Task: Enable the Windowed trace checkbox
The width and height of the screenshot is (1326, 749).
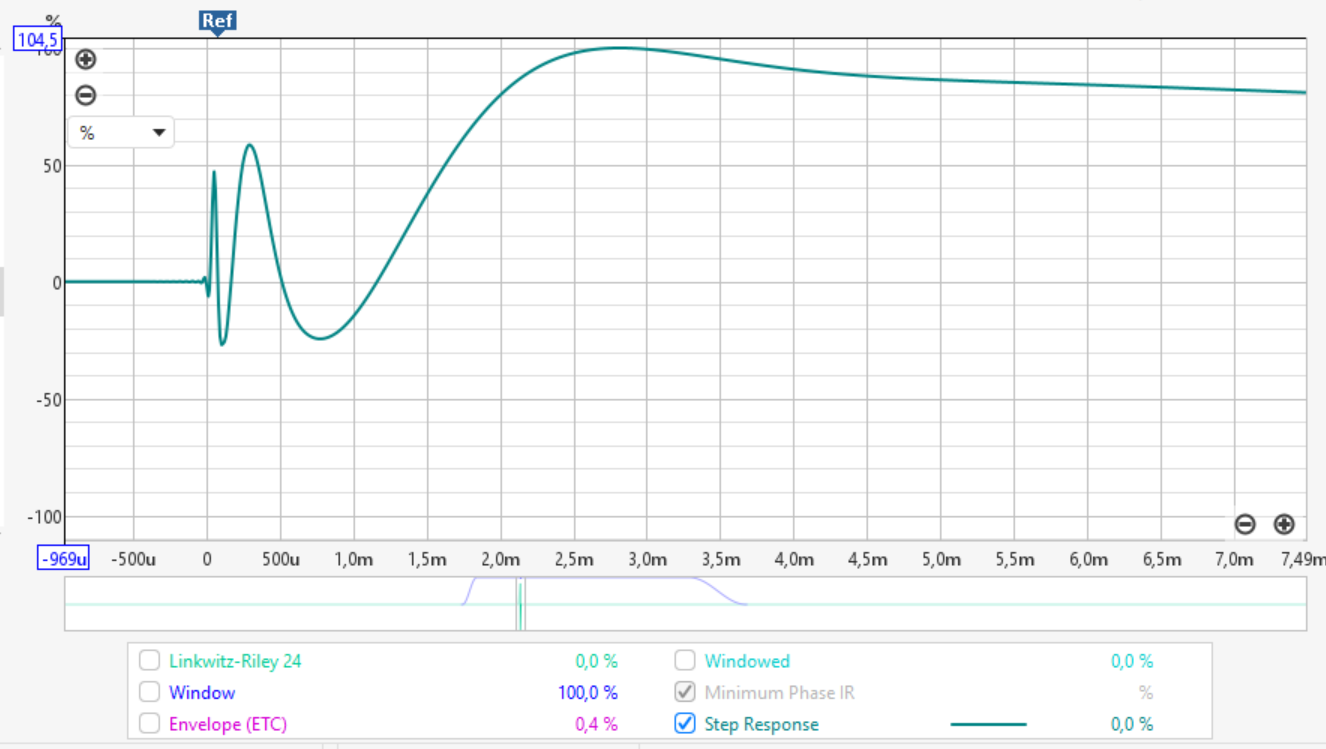Action: coord(685,661)
